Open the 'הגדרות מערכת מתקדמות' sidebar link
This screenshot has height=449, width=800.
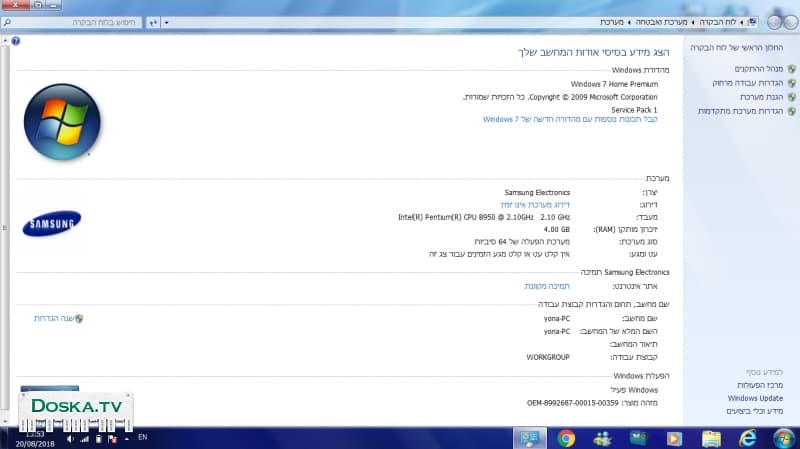pyautogui.click(x=740, y=111)
